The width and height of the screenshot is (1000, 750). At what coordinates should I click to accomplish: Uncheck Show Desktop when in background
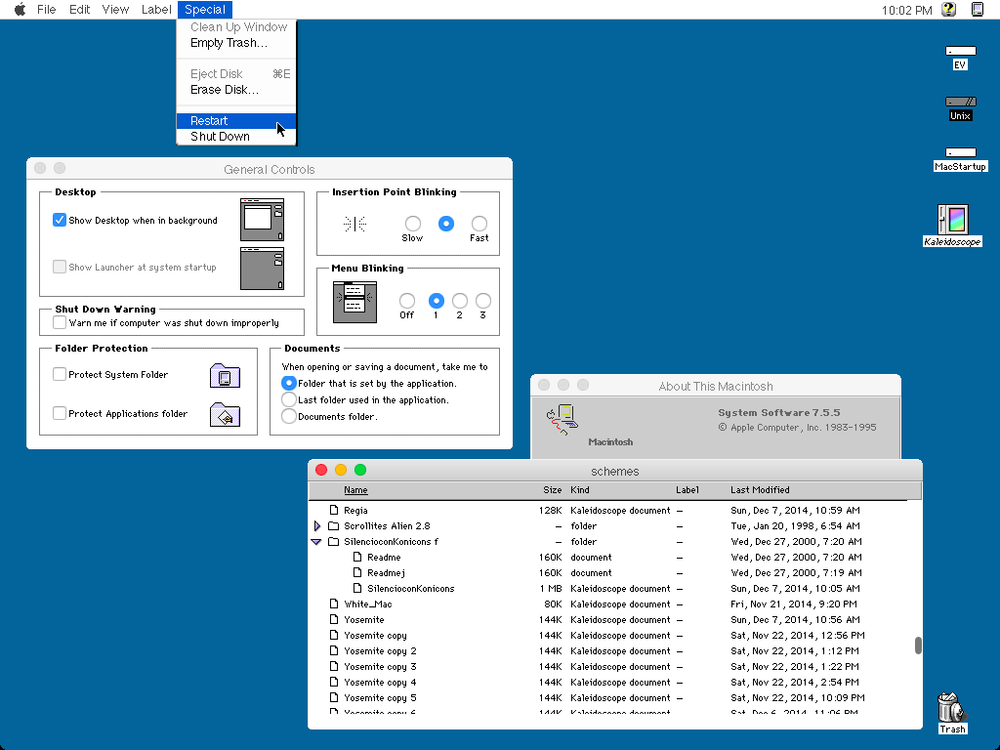[x=59, y=220]
